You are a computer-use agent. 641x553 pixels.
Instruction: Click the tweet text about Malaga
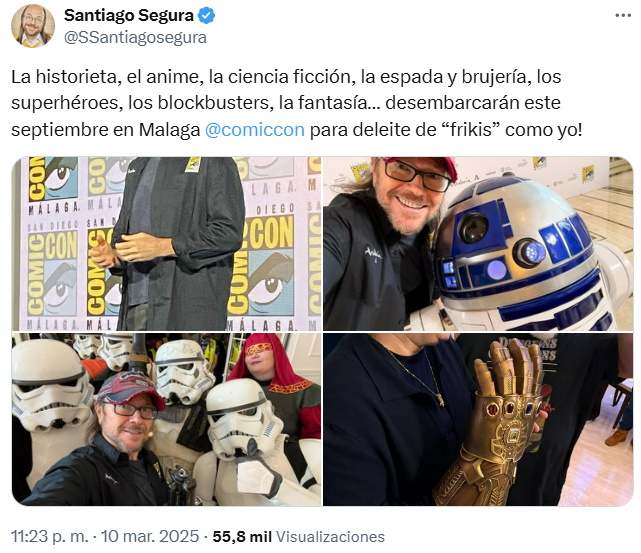point(296,103)
